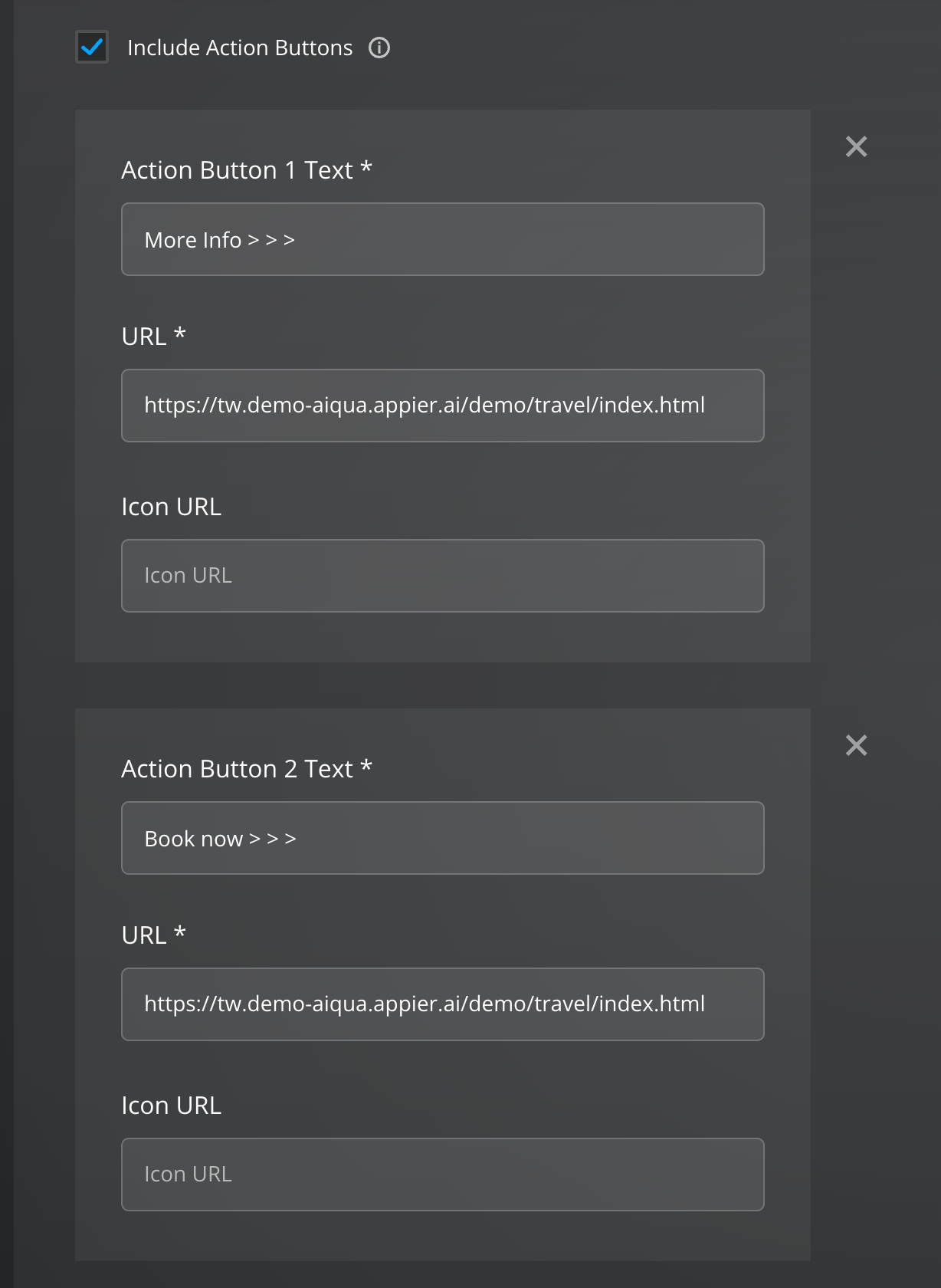This screenshot has height=1288, width=941.
Task: Click the required asterisk after Action Button 1 Text
Action: point(366,166)
